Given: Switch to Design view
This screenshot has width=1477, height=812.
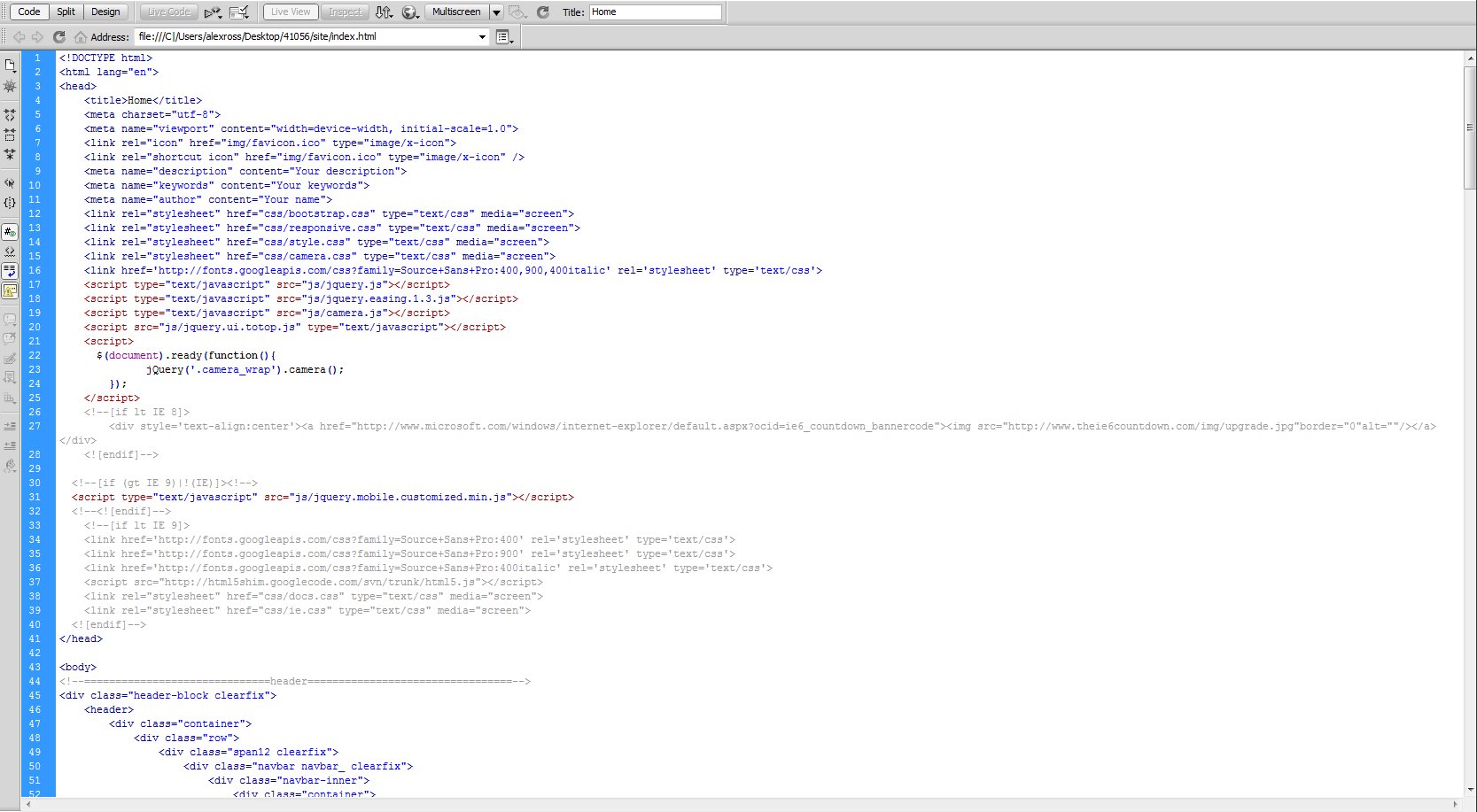Looking at the screenshot, I should 105,12.
